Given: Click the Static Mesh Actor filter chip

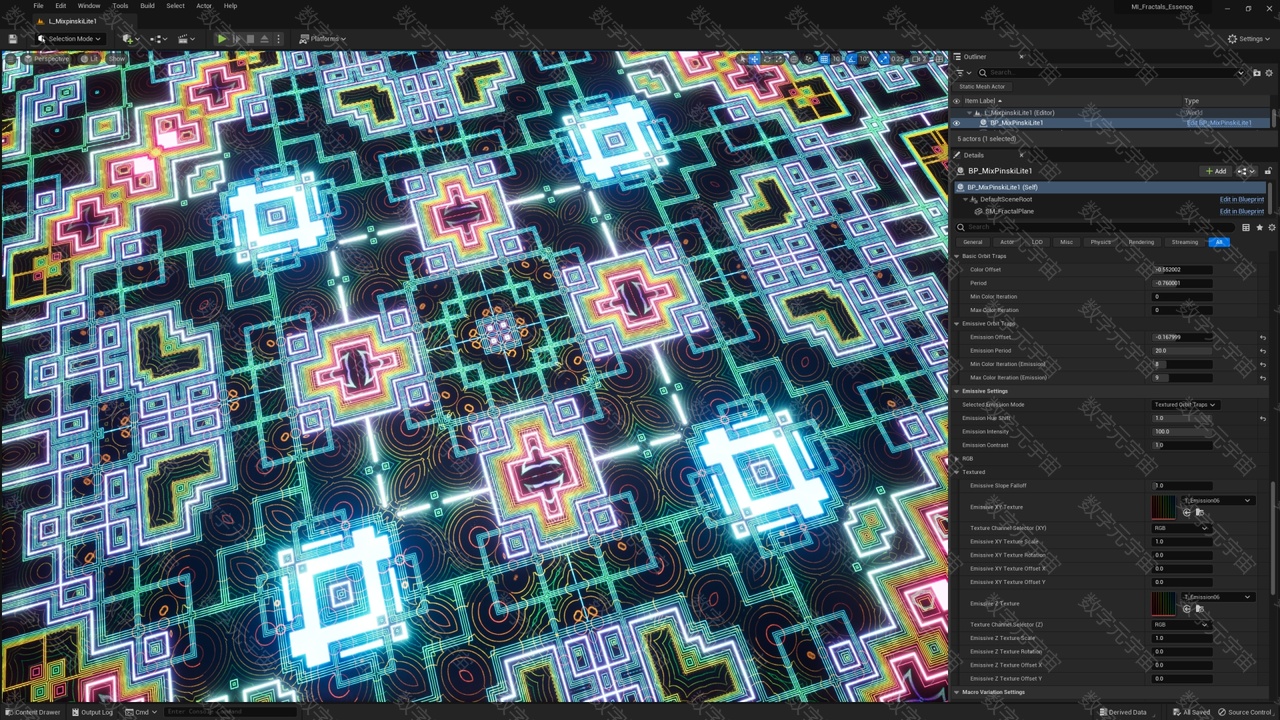Looking at the screenshot, I should (x=982, y=87).
